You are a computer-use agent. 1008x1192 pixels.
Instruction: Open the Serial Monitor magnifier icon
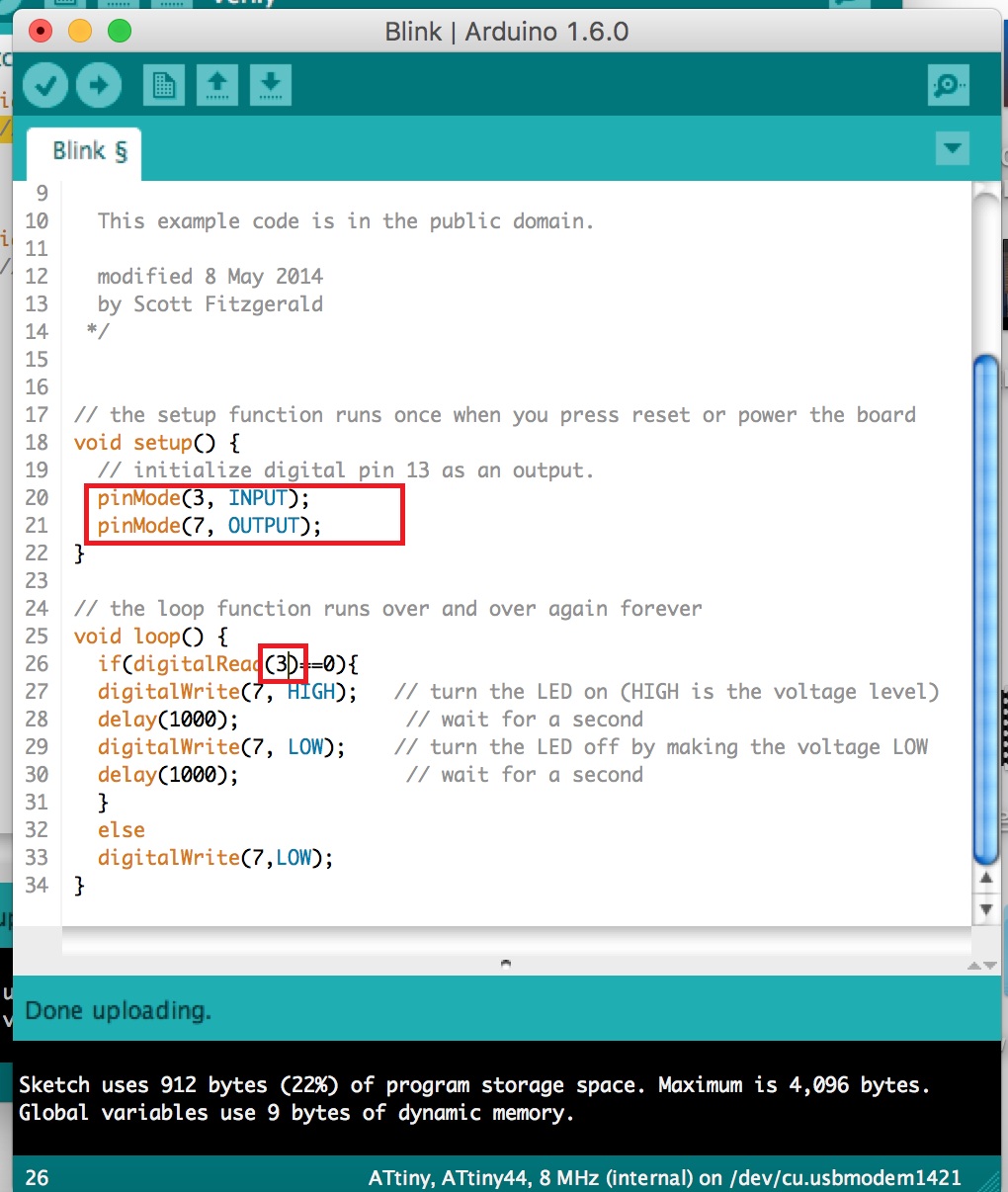tap(949, 86)
